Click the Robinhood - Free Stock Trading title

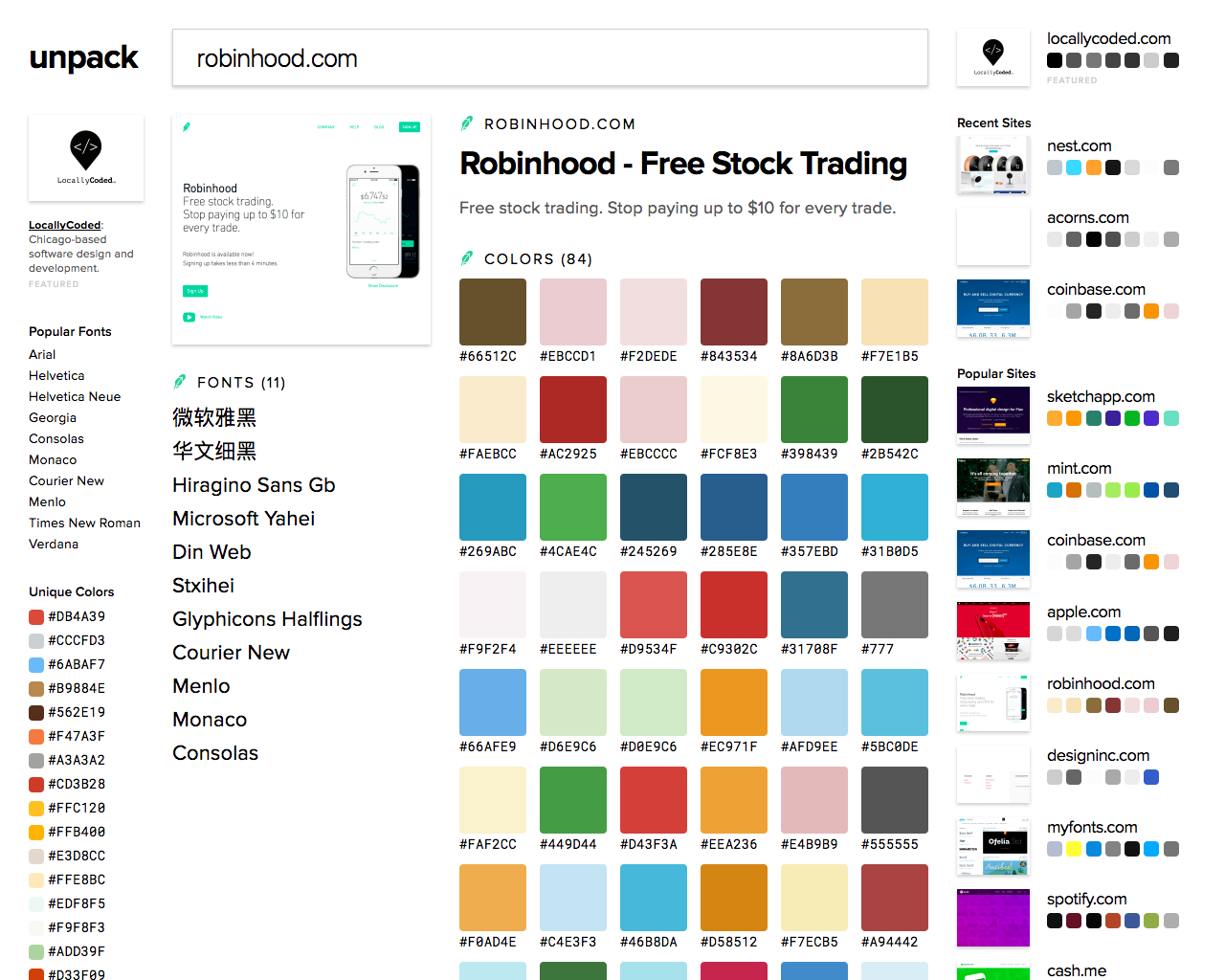pyautogui.click(x=683, y=164)
